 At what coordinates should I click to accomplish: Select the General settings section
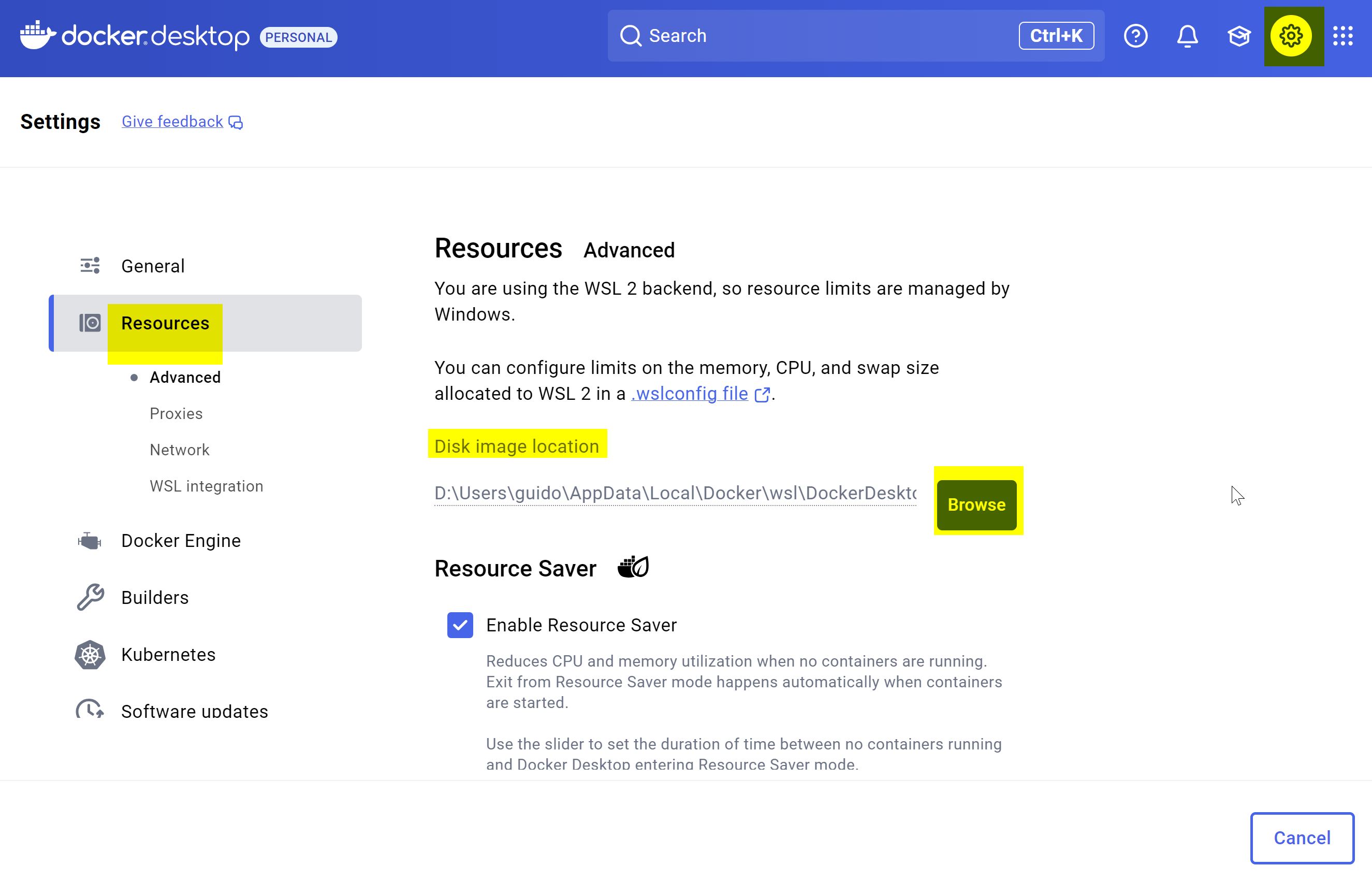tap(153, 266)
